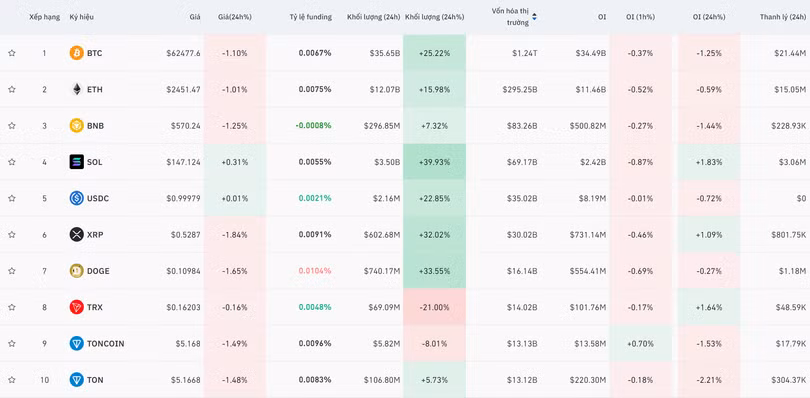Click TRX volume change -21.00%
810x398 pixels.
pyautogui.click(x=434, y=307)
